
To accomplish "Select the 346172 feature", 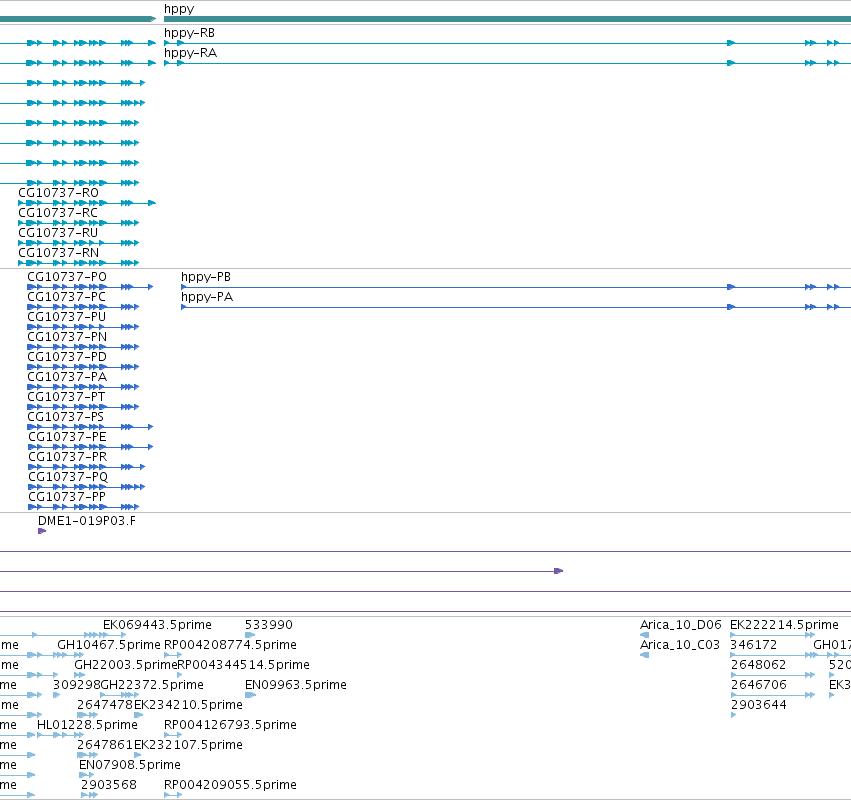I will pyautogui.click(x=753, y=645).
